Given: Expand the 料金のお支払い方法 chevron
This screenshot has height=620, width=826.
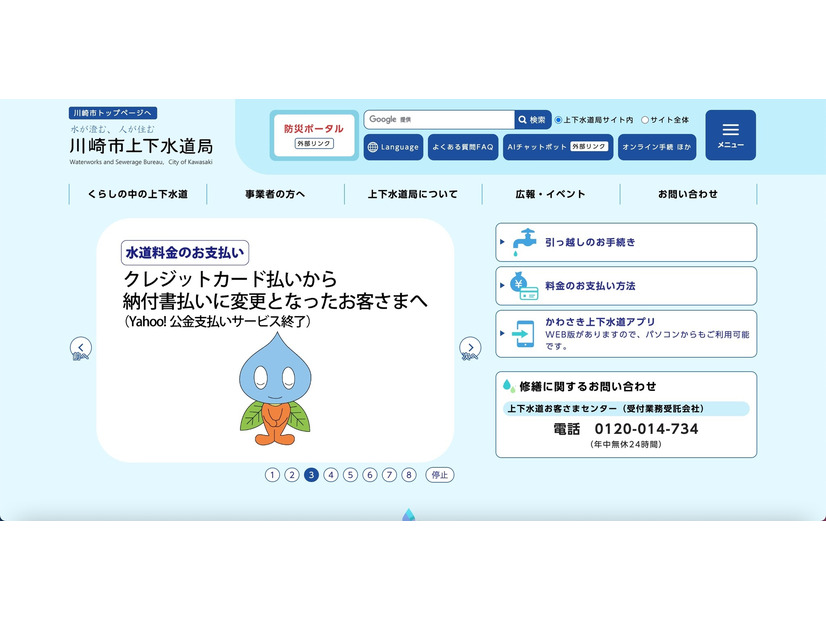Looking at the screenshot, I should coord(501,286).
